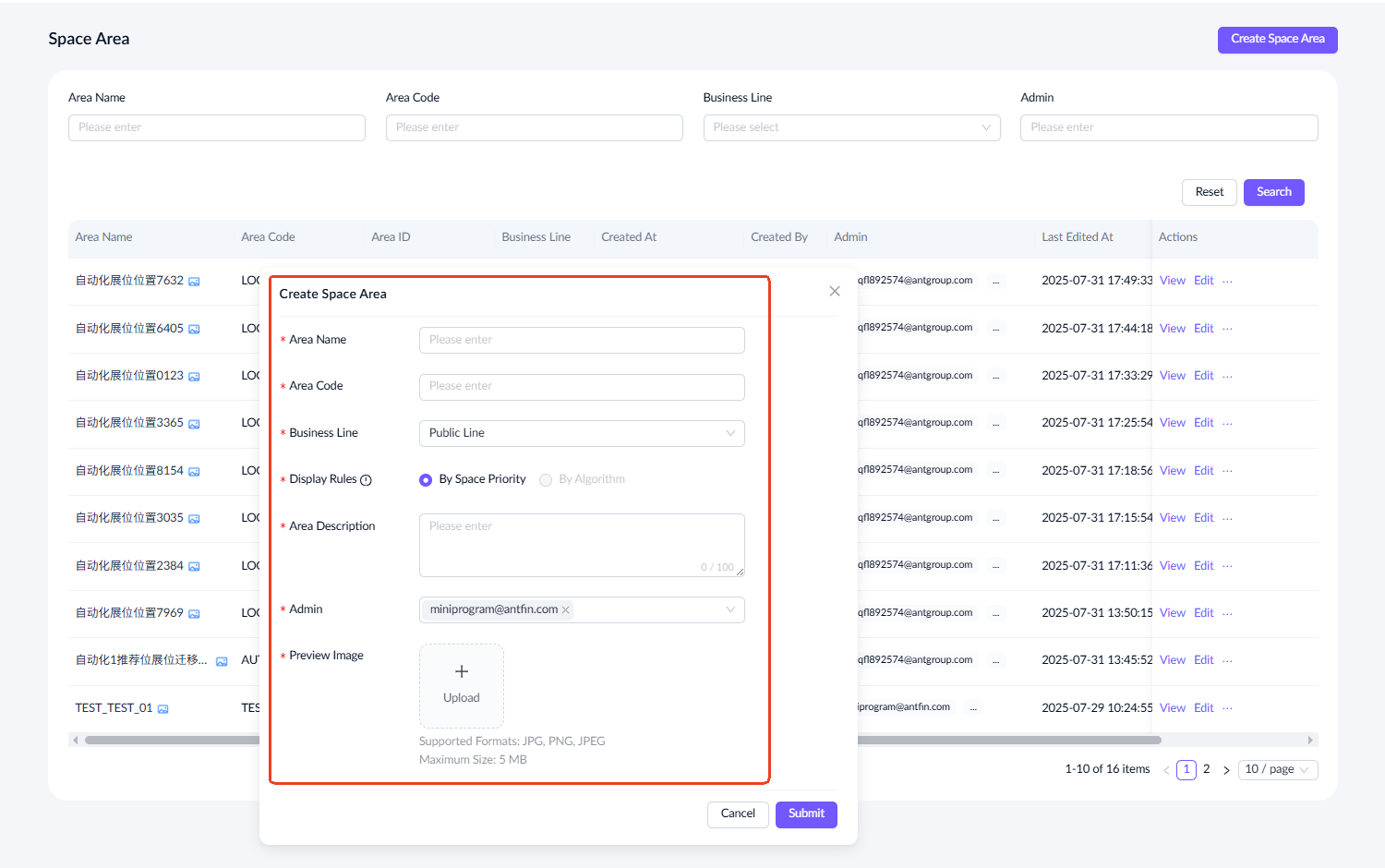The width and height of the screenshot is (1385, 868).
Task: Go to page 2
Action: (x=1206, y=769)
